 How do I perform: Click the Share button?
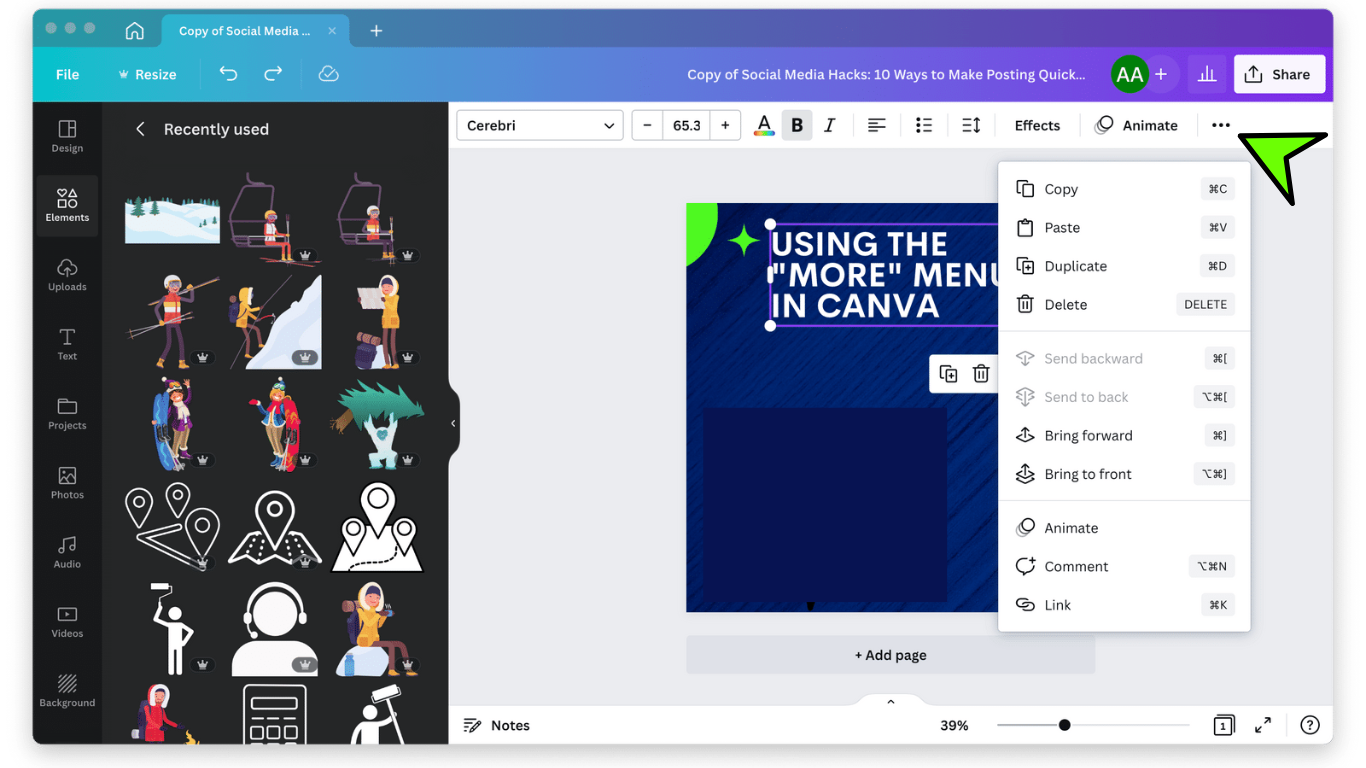pyautogui.click(x=1279, y=74)
